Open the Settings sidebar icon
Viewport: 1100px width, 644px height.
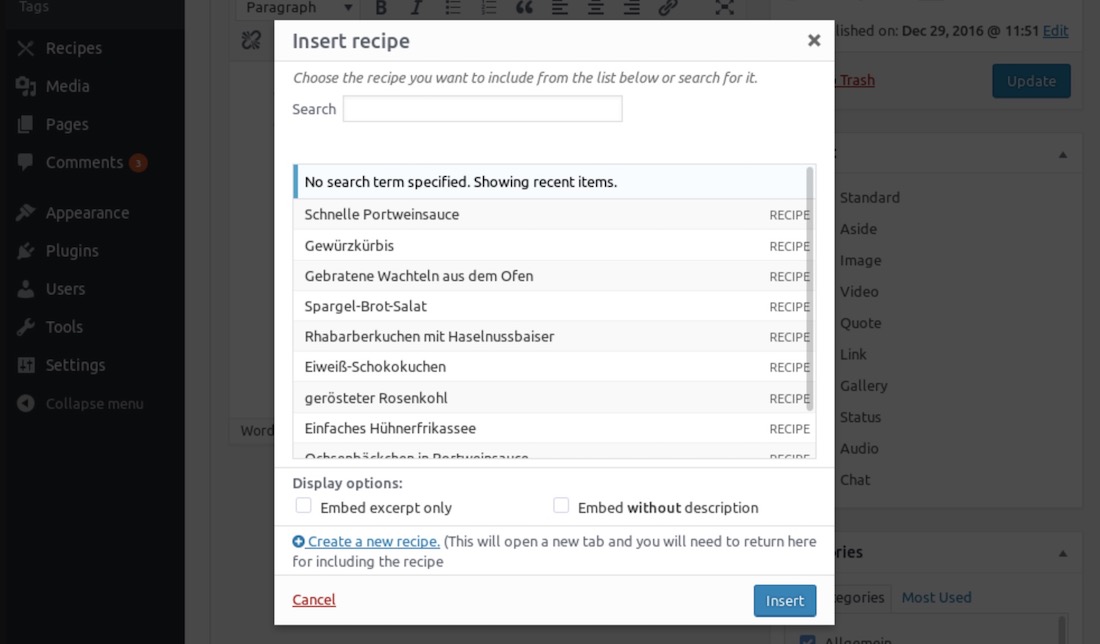(x=26, y=364)
